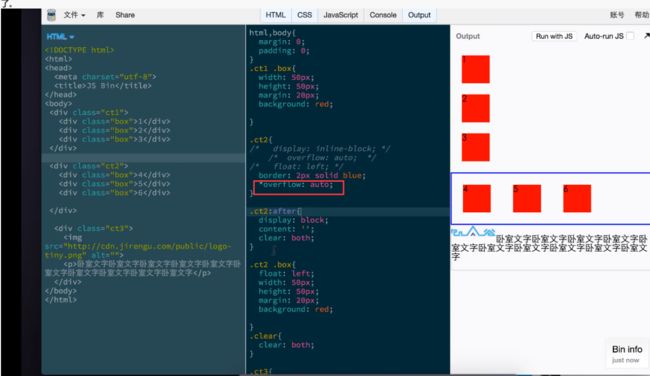Pop out output with arrow icon

646,36
